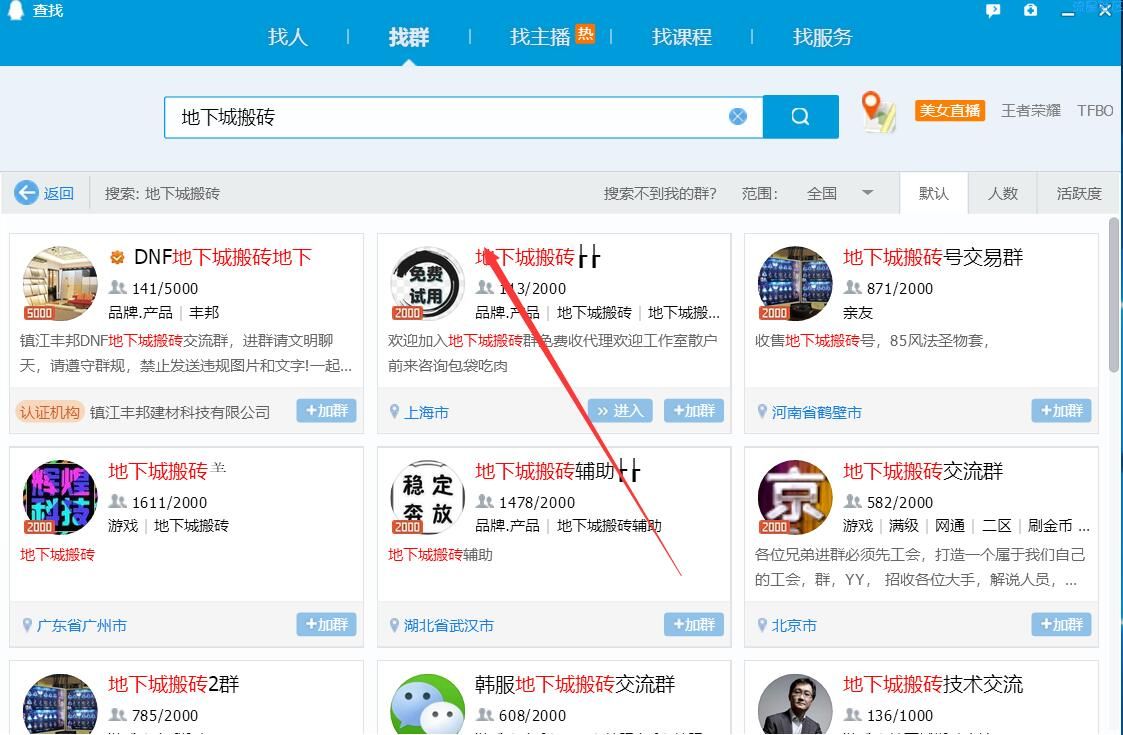
Task: Sort results by 活跃度
Action: [x=1079, y=193]
